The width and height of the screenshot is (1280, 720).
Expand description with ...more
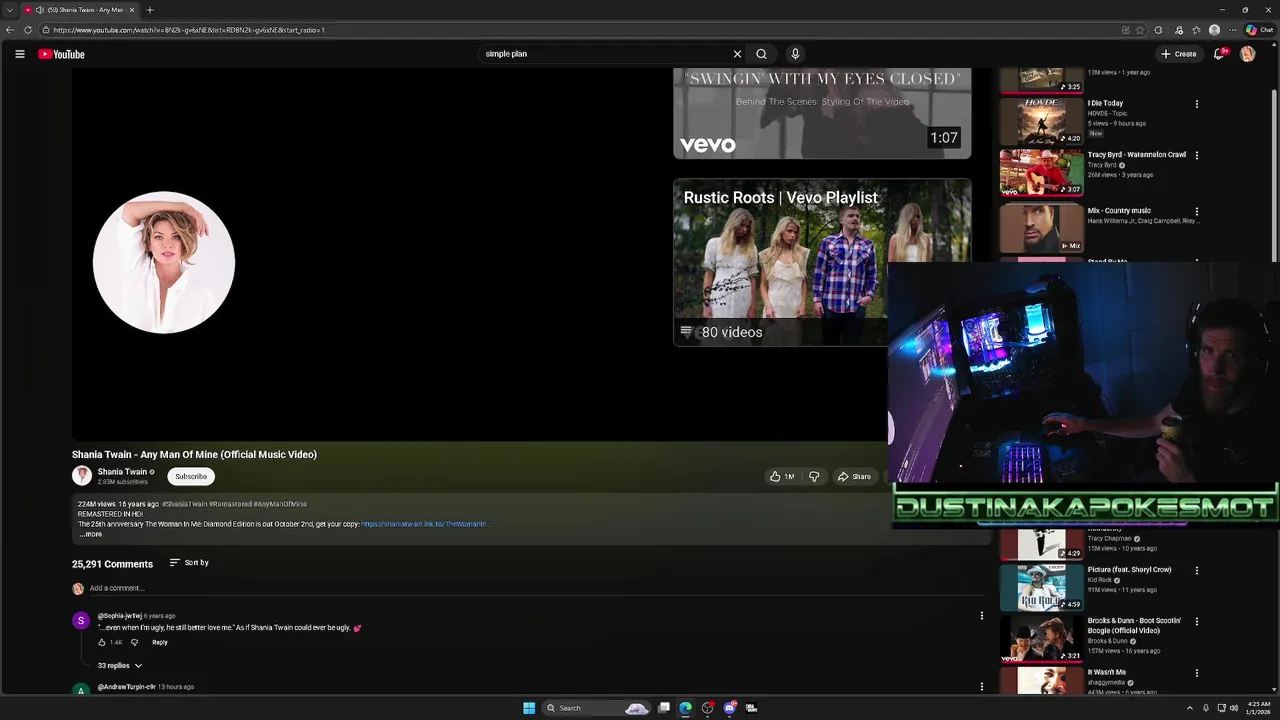[x=90, y=534]
